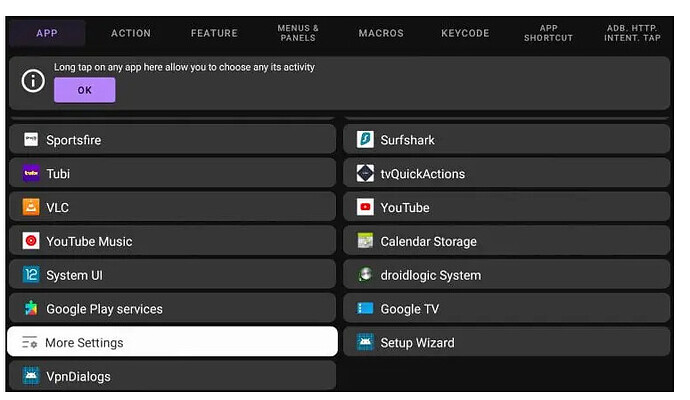The image size is (690, 400).
Task: Switch to the MACROS tab
Action: (381, 33)
